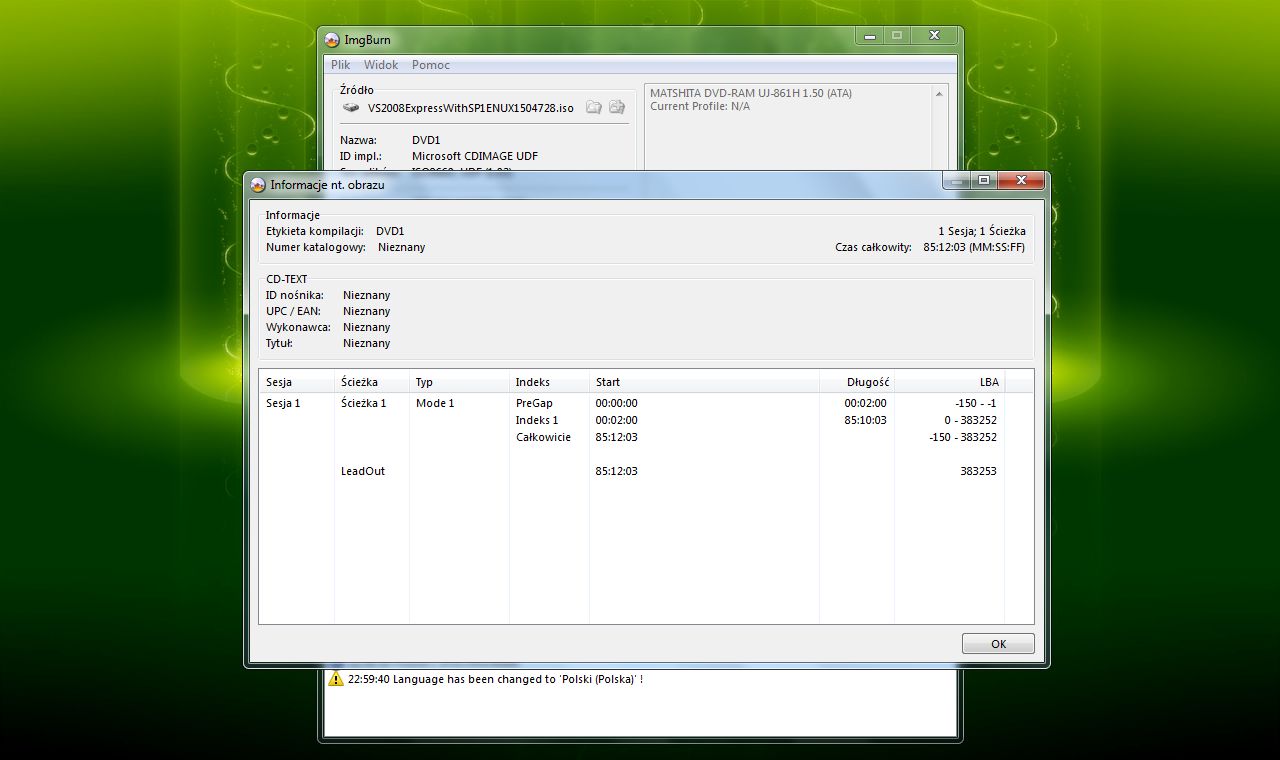Click the LBA range 0 - 383252
Screen dimensions: 1280x760
(x=970, y=420)
